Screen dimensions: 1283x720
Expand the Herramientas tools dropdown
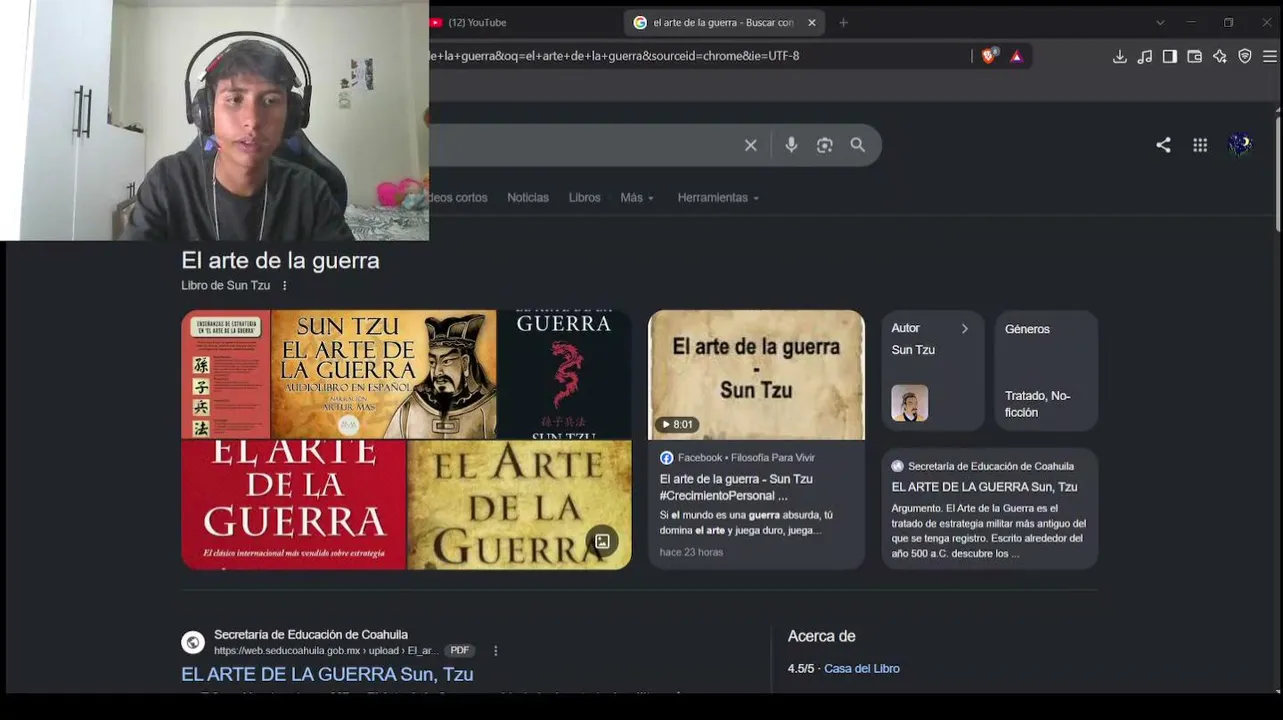point(718,198)
